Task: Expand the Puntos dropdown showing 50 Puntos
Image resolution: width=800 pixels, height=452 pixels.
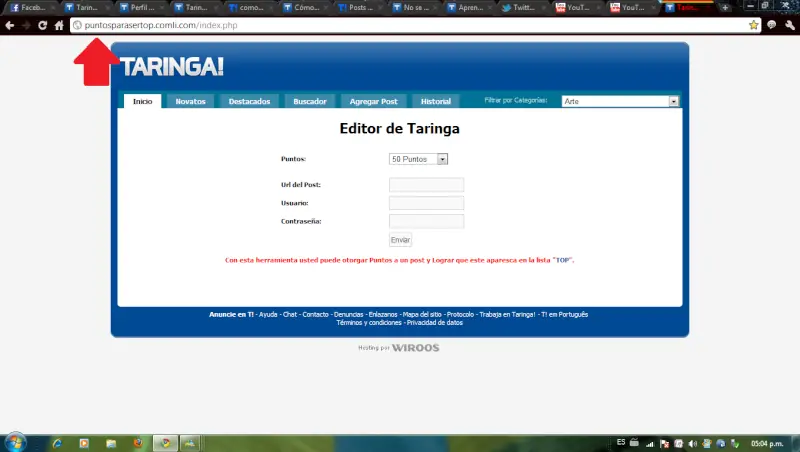Action: point(418,159)
